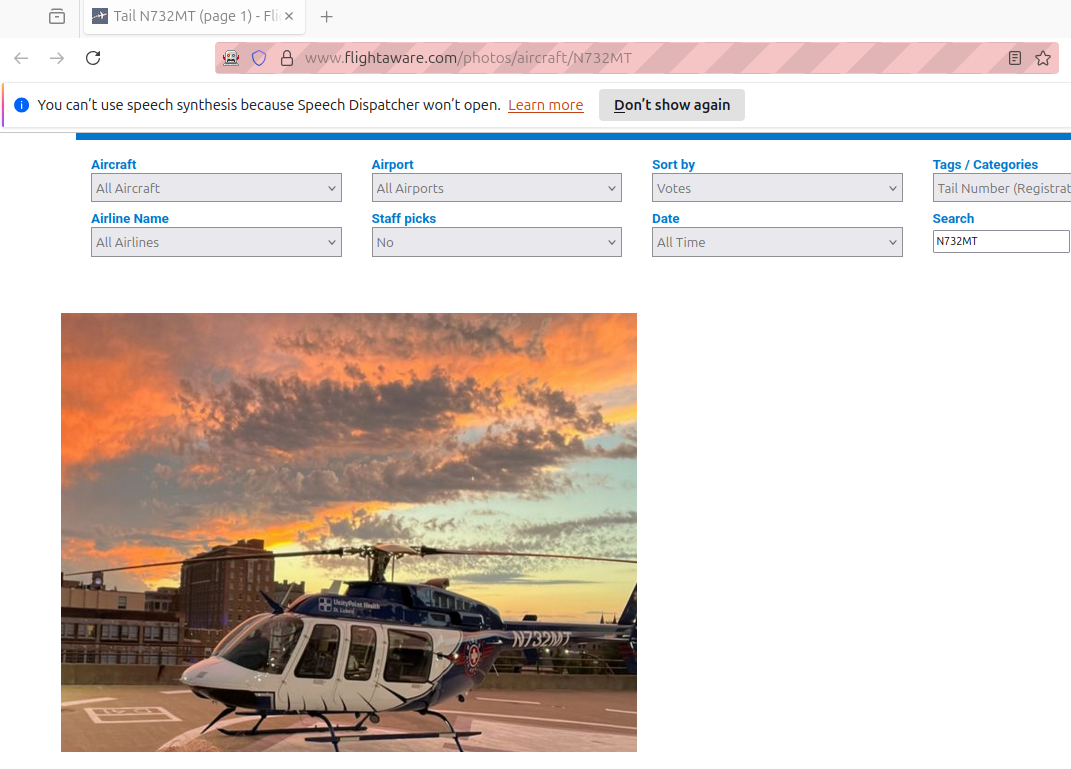Image resolution: width=1071 pixels, height=769 pixels.
Task: Click the list all tabs icon
Action: (x=57, y=17)
